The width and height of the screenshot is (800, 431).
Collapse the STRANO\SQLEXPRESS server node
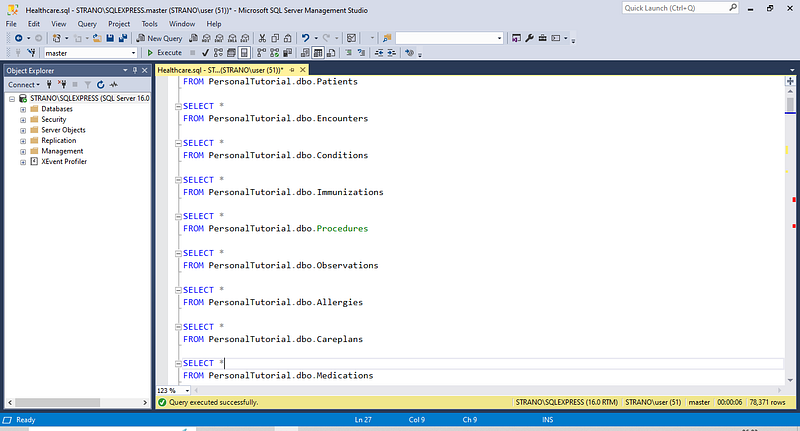[x=11, y=99]
